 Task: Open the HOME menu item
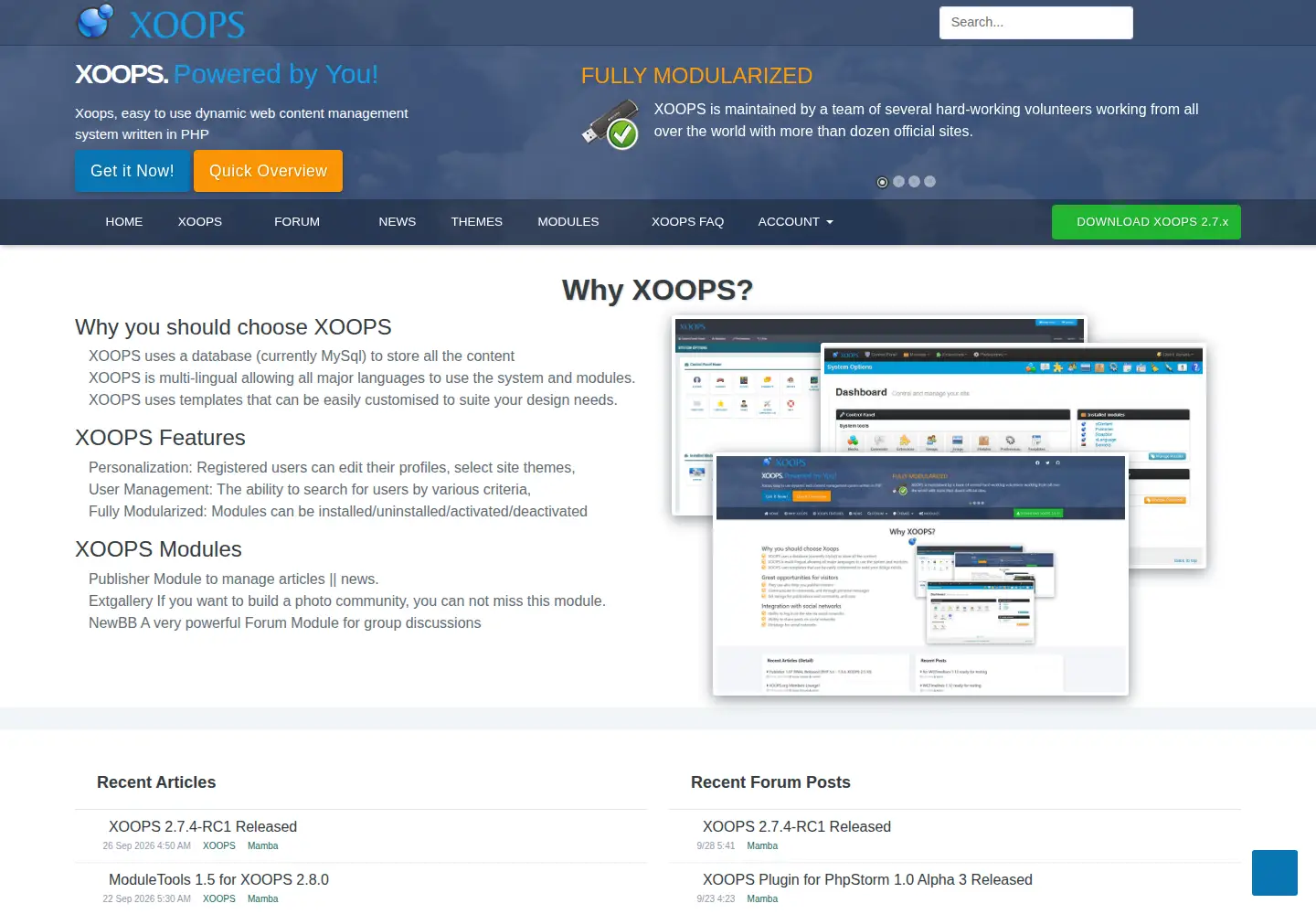(124, 222)
